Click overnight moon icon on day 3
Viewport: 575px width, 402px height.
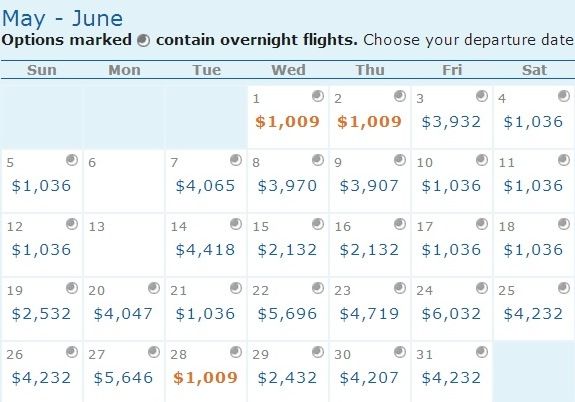[482, 96]
